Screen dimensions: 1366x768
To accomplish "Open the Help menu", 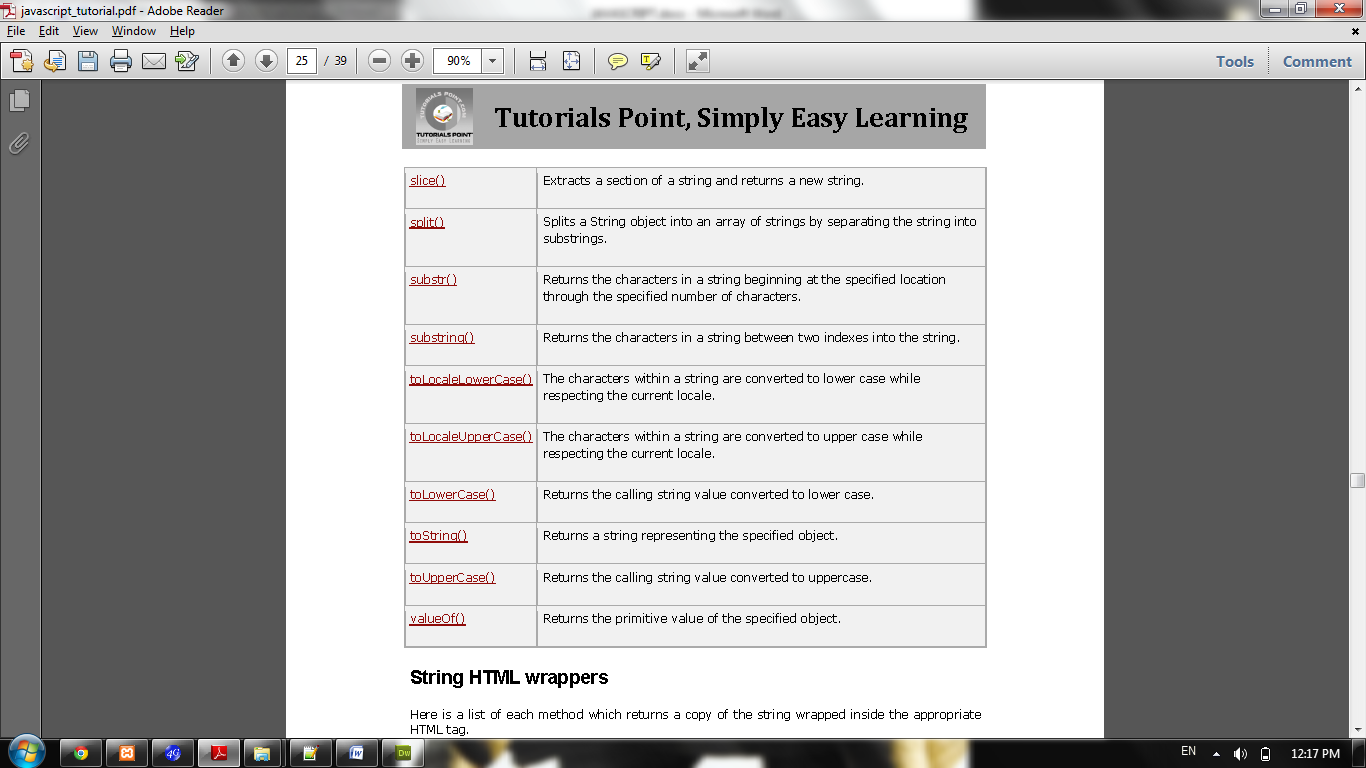I will coord(182,31).
